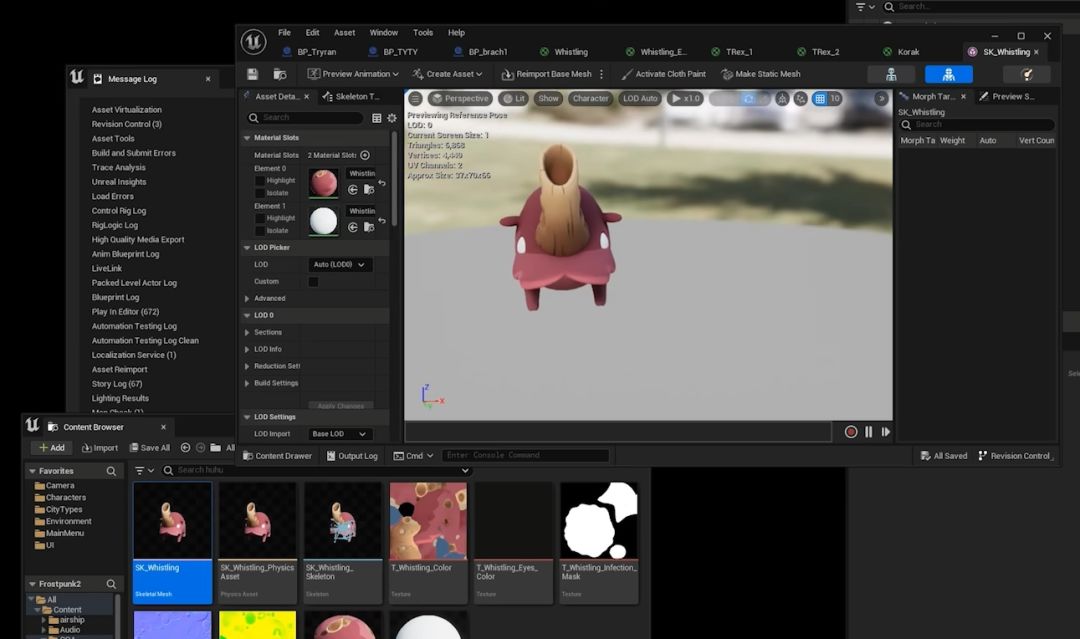Screen dimensions: 1080x639
Task: Click the Element 1 white material swatch
Action: [323, 220]
